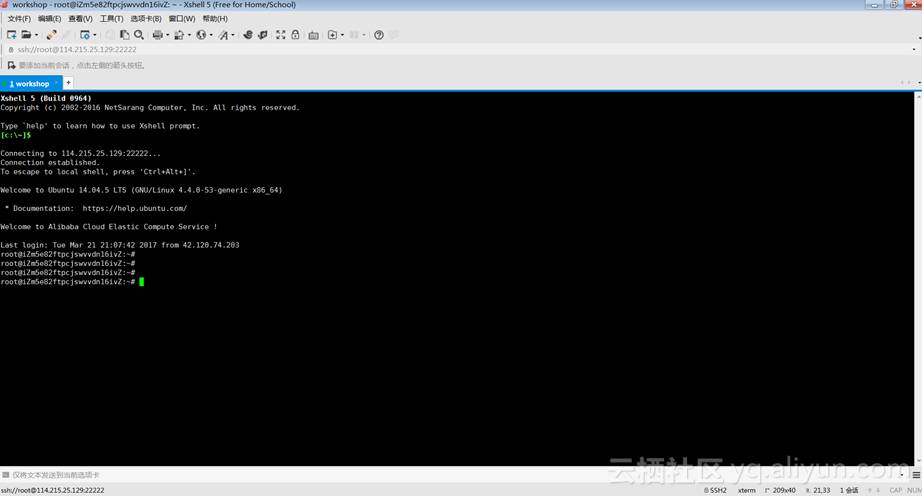Viewport: 922px width, 496px height.
Task: Click the green terminal cursor at the last prompt
Action: point(142,281)
